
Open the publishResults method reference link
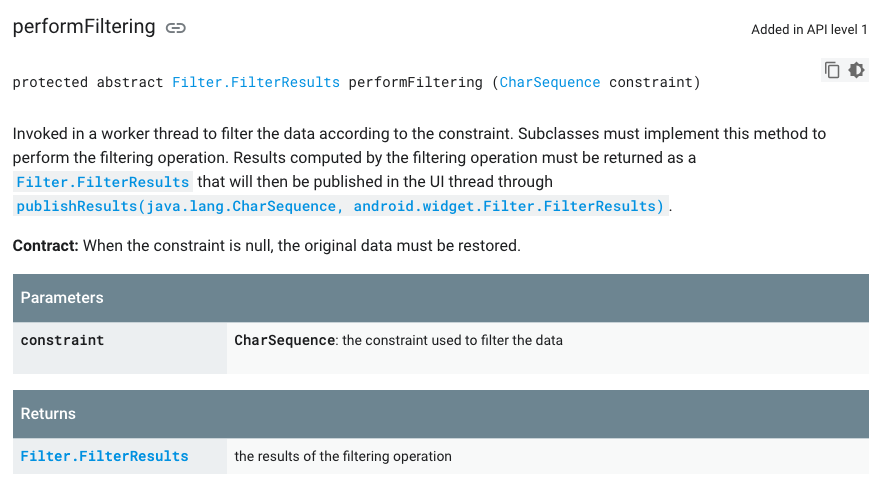click(x=340, y=206)
